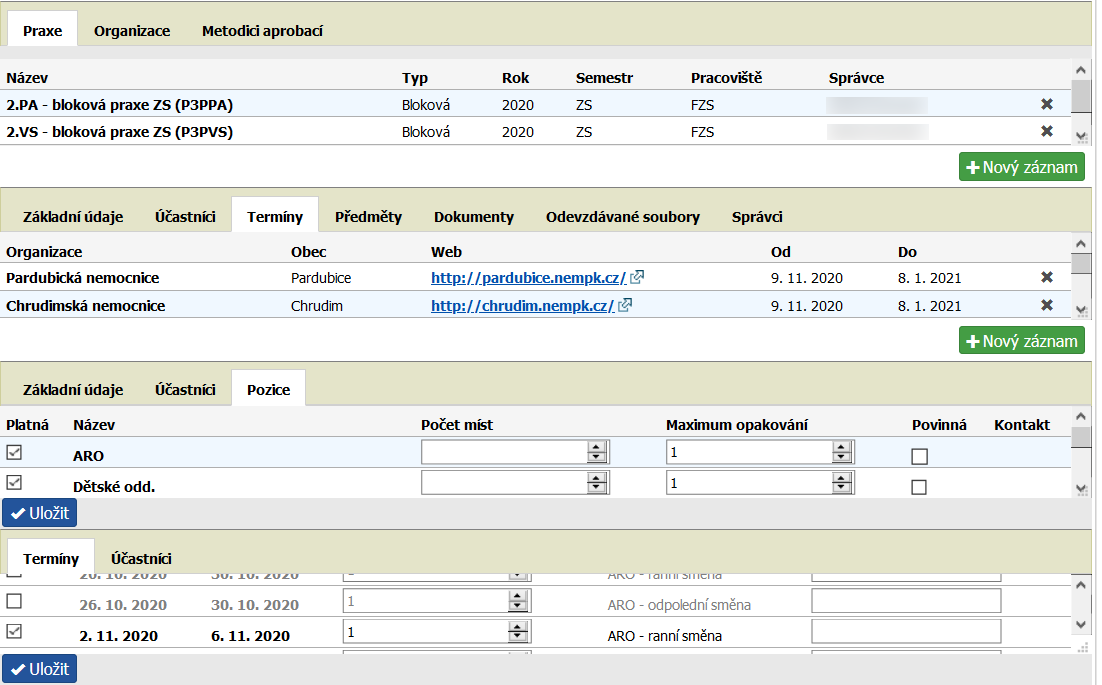The width and height of the screenshot is (1102, 685).
Task: Delete the 2.VS bloková praxe row
Action: click(1046, 131)
